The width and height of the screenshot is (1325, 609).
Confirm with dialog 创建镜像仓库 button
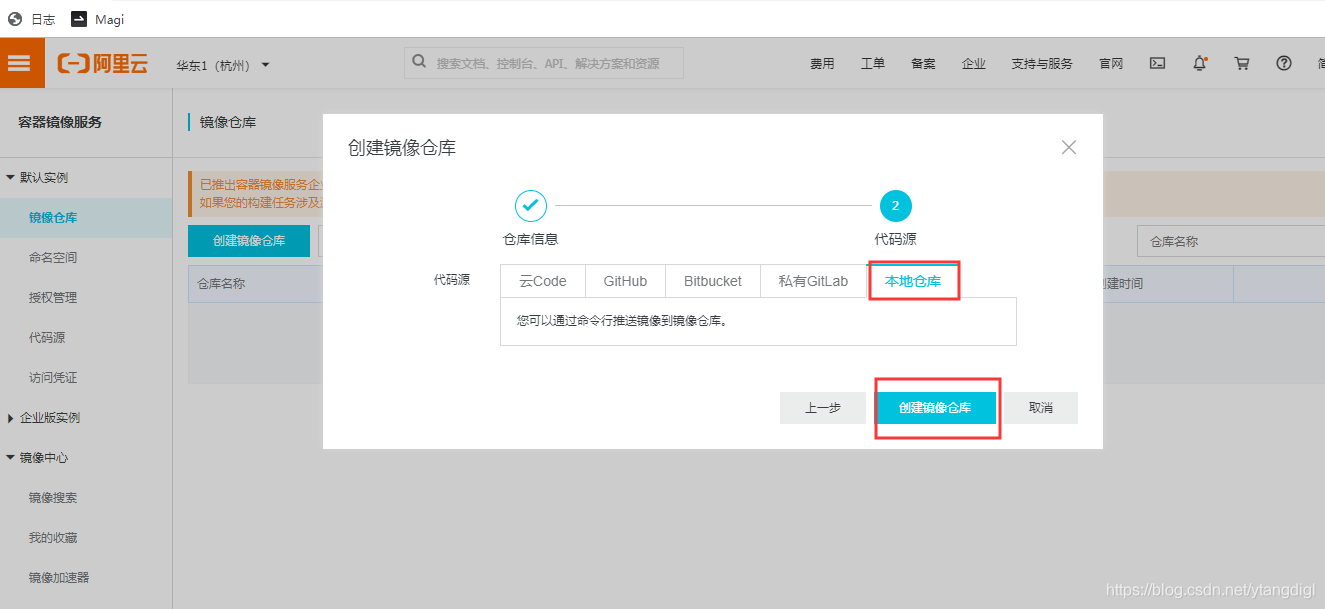point(935,408)
